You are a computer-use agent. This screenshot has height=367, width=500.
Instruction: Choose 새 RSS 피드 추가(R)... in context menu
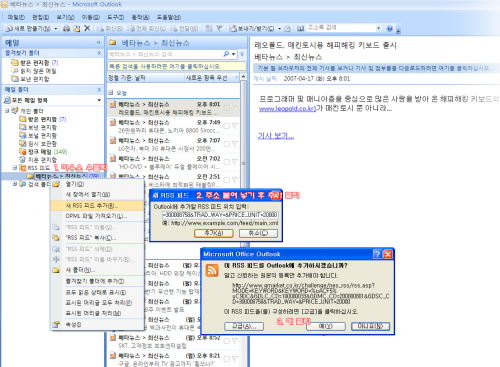click(97, 205)
